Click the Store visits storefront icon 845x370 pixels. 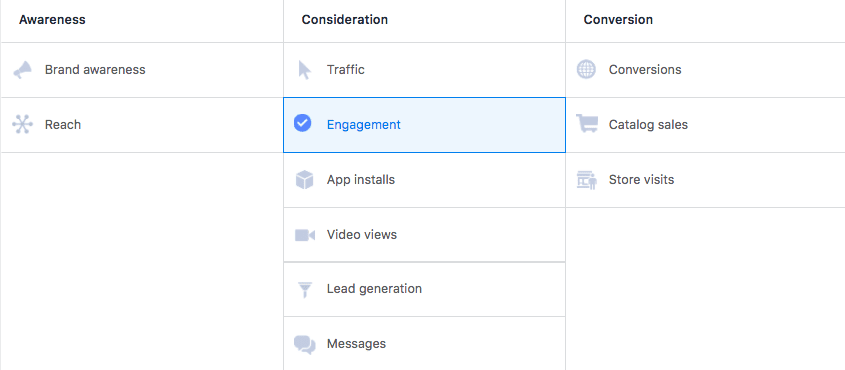click(x=587, y=180)
